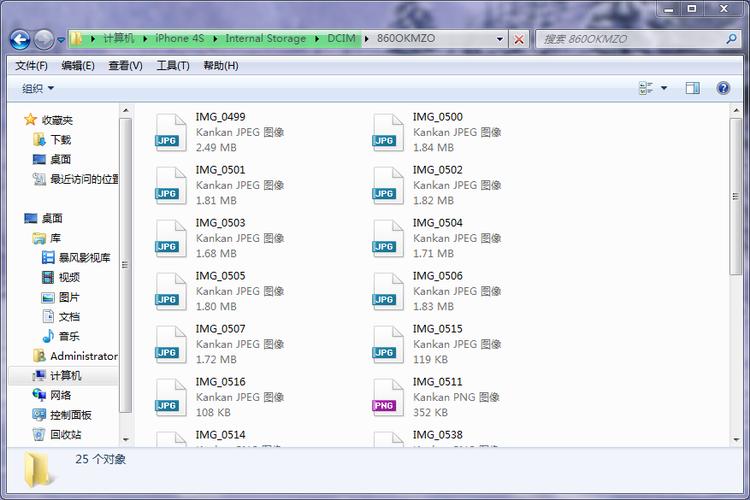
Task: Select the IMG_0501 JPG file icon
Action: click(x=170, y=186)
